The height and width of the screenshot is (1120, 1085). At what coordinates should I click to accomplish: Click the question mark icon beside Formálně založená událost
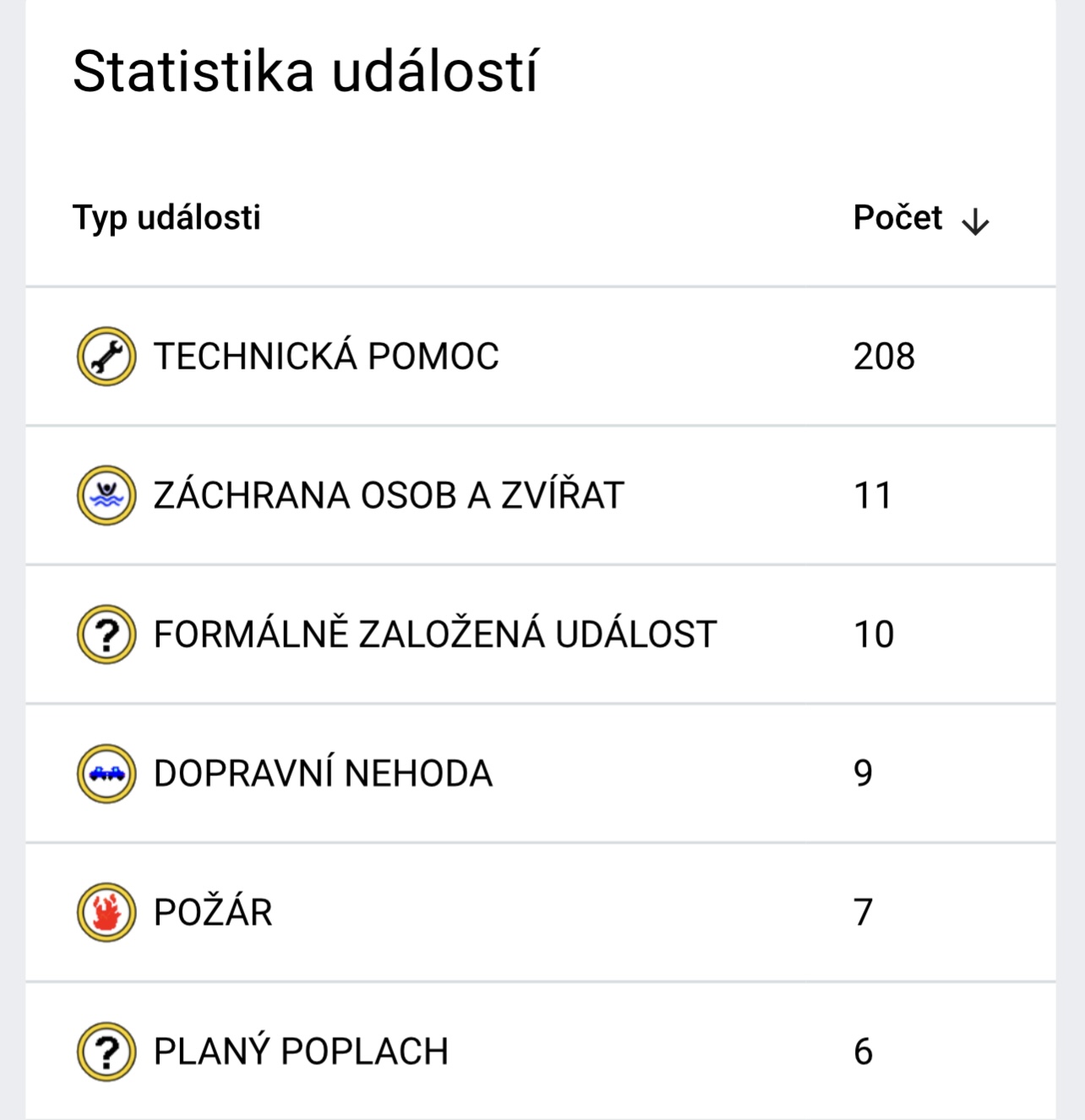pyautogui.click(x=106, y=635)
